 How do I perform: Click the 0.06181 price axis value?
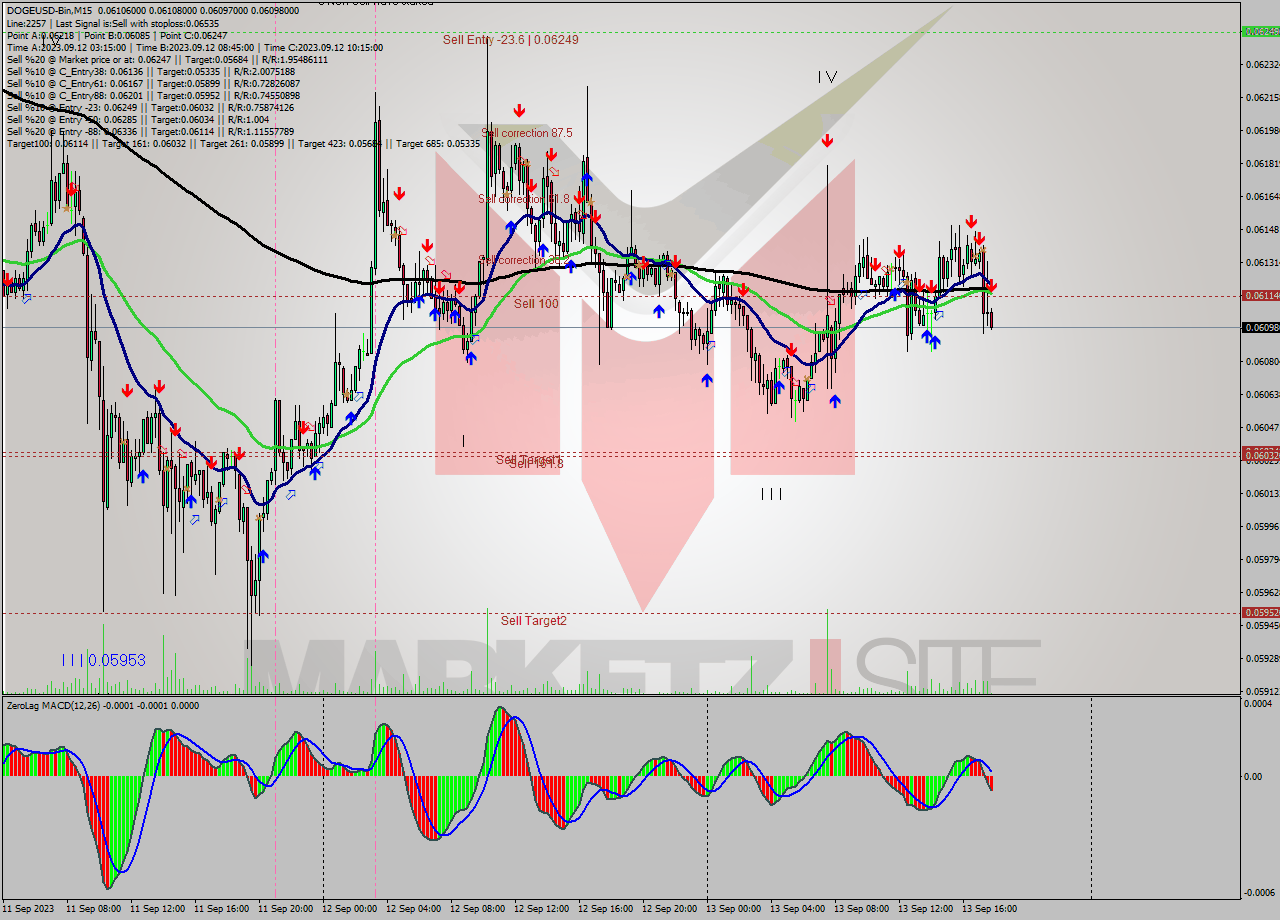(1262, 163)
